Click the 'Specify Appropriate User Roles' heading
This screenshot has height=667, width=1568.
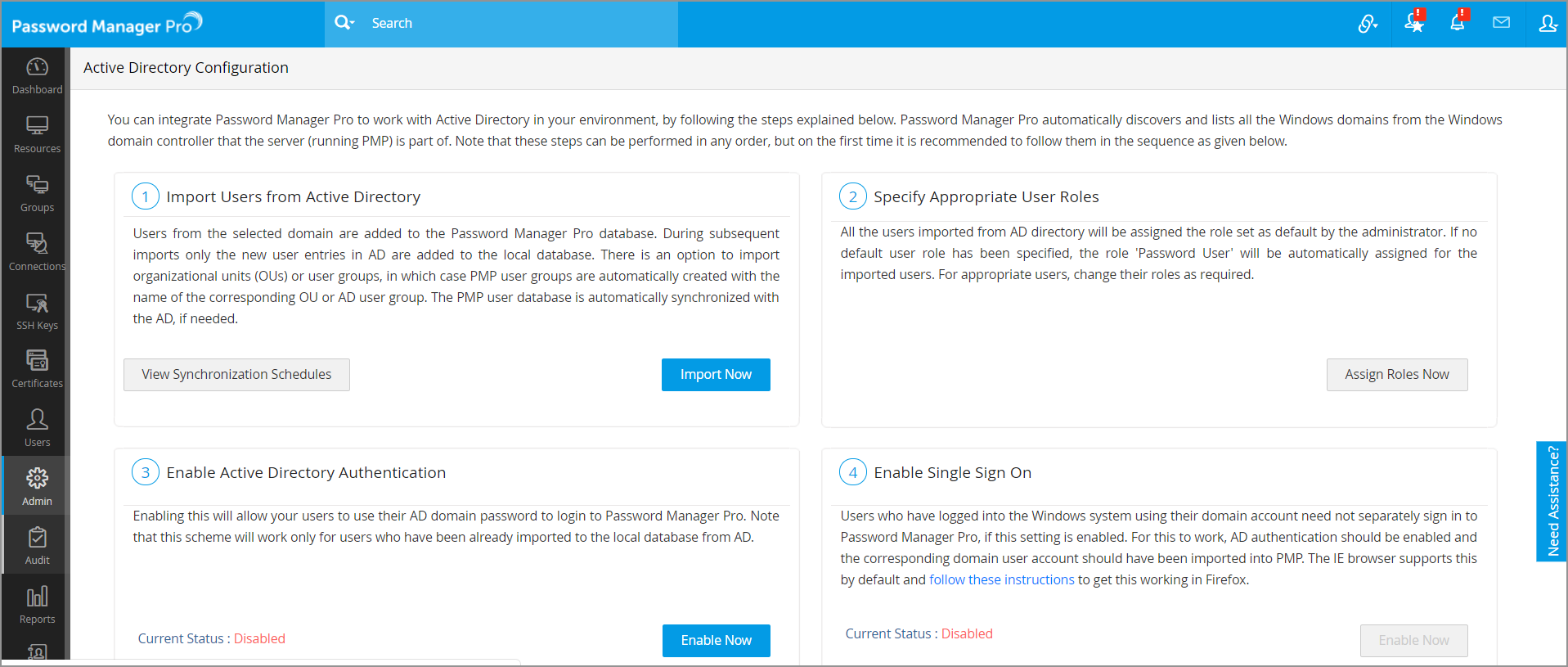[986, 196]
